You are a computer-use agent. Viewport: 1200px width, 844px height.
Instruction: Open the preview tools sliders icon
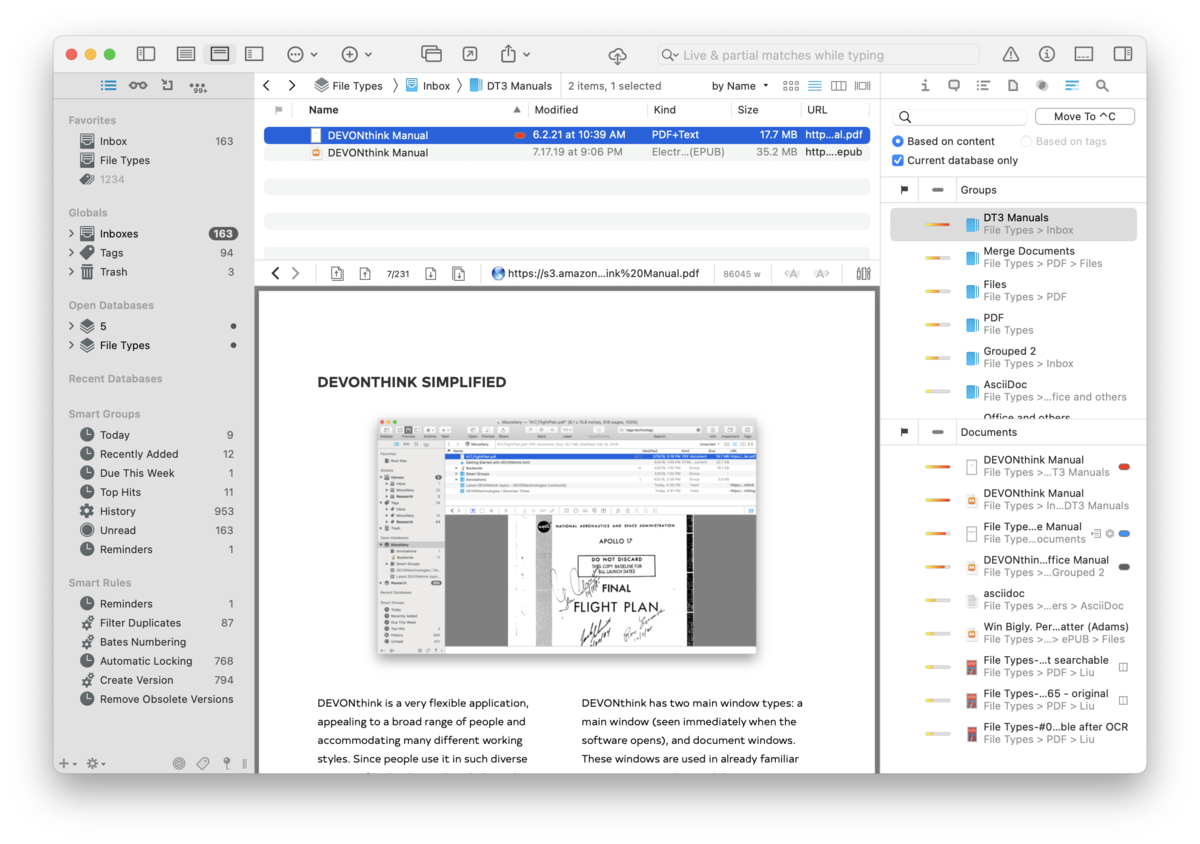coord(863,273)
